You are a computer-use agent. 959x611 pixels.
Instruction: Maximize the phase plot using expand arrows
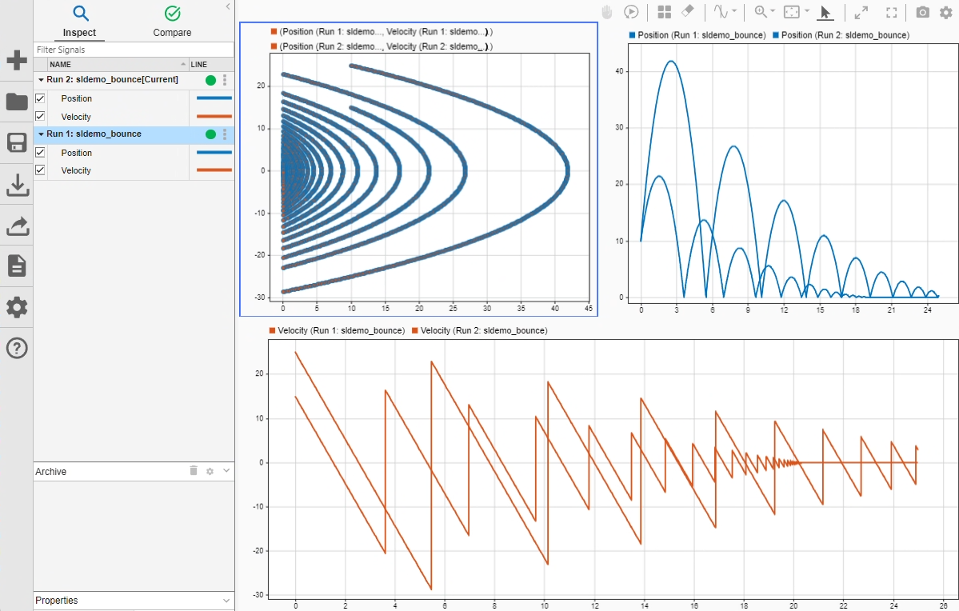coord(862,12)
